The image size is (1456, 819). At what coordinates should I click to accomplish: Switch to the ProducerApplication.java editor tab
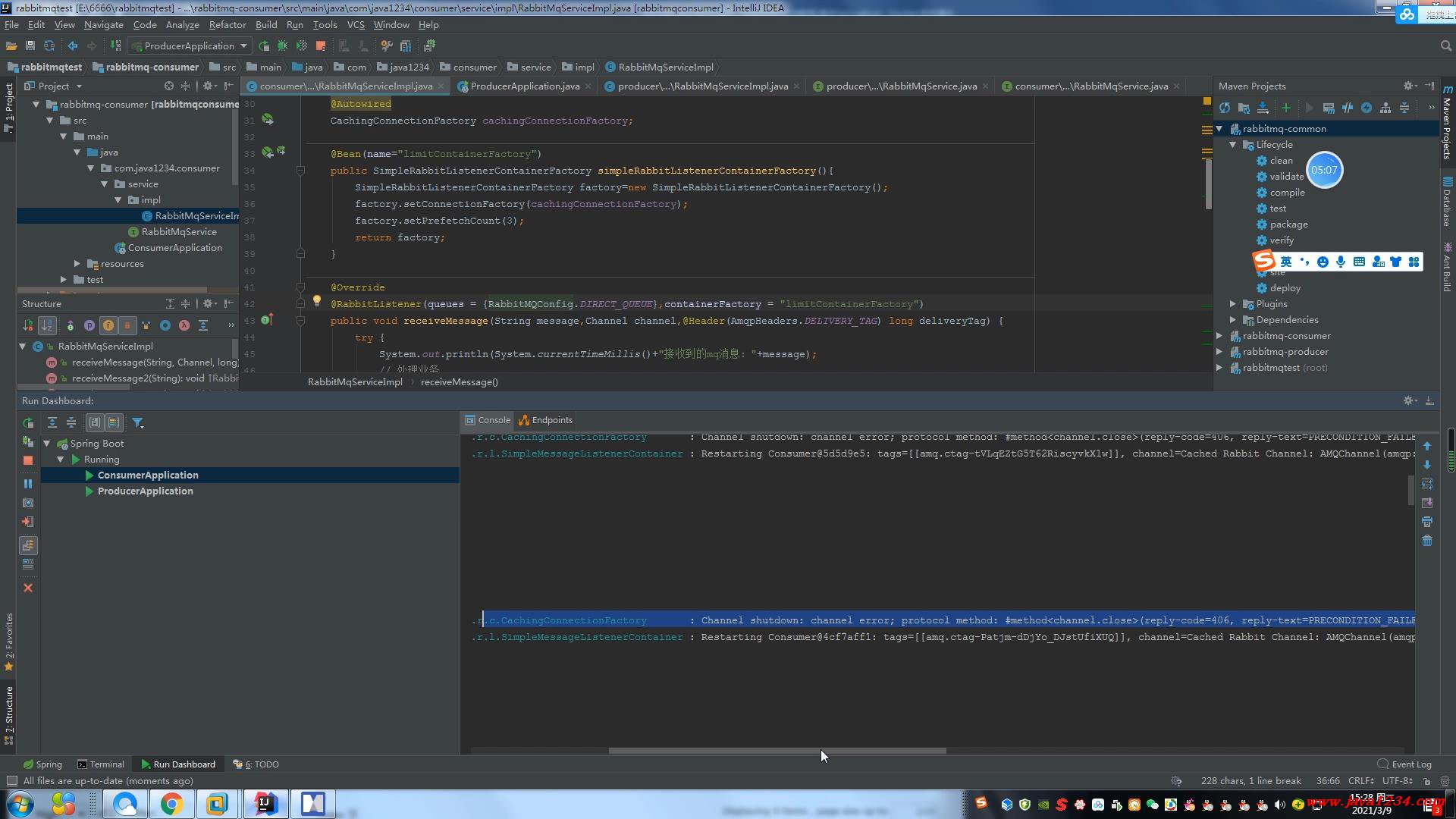[x=525, y=86]
